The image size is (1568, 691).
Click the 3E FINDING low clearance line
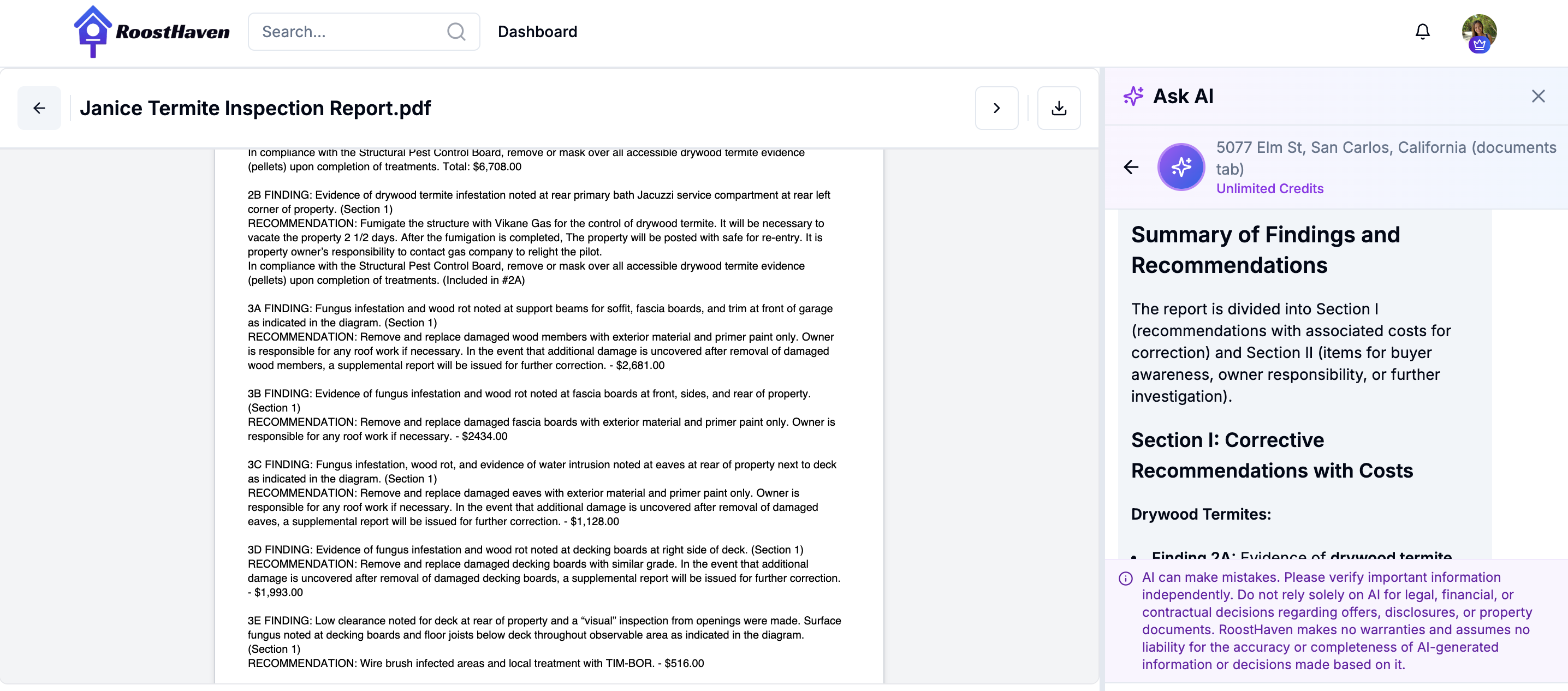click(x=544, y=634)
